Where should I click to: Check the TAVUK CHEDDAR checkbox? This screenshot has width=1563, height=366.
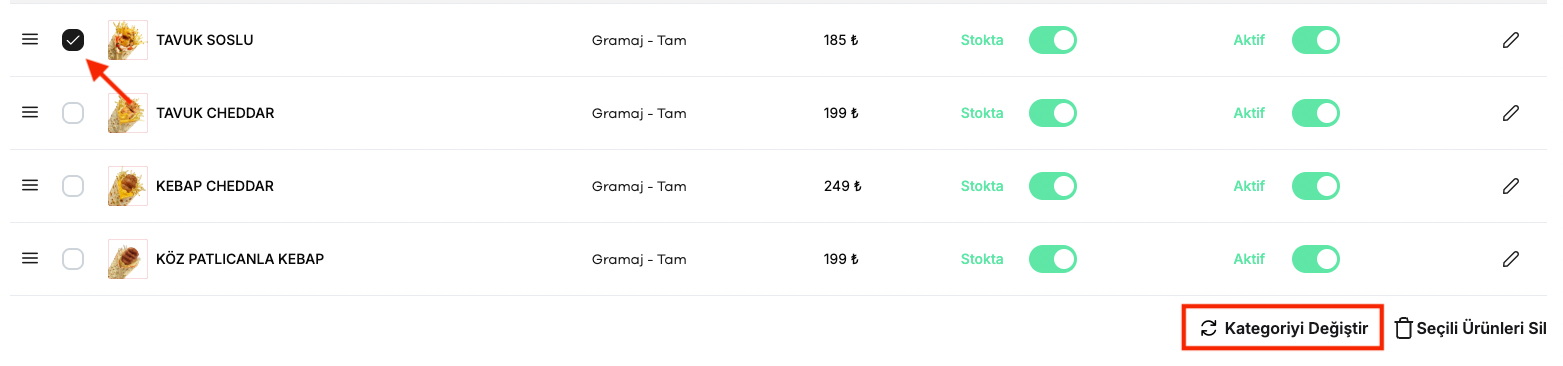coord(73,113)
